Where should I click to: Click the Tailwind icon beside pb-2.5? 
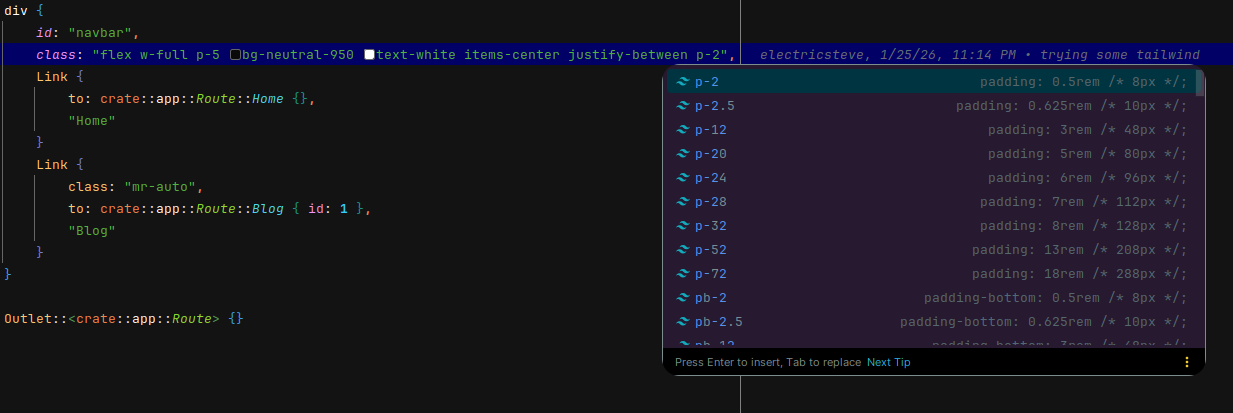683,322
